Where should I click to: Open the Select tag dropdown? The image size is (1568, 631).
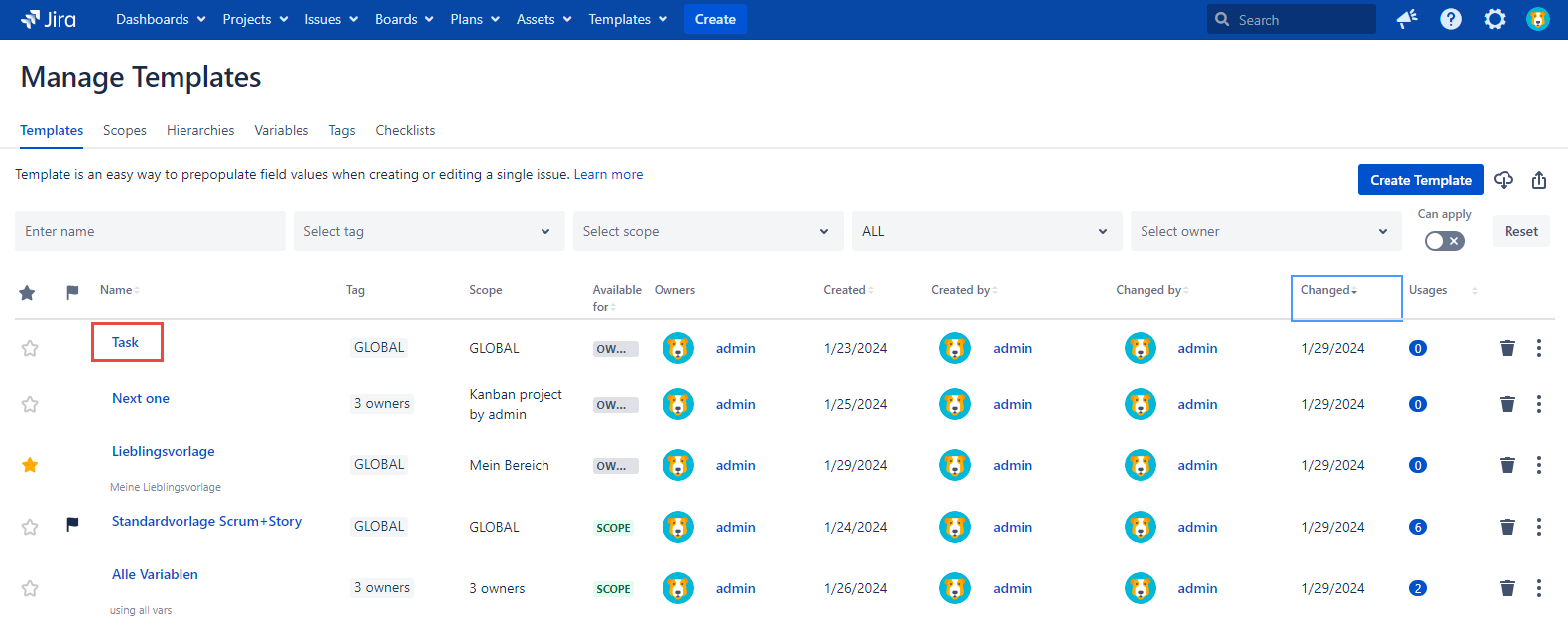click(x=427, y=231)
